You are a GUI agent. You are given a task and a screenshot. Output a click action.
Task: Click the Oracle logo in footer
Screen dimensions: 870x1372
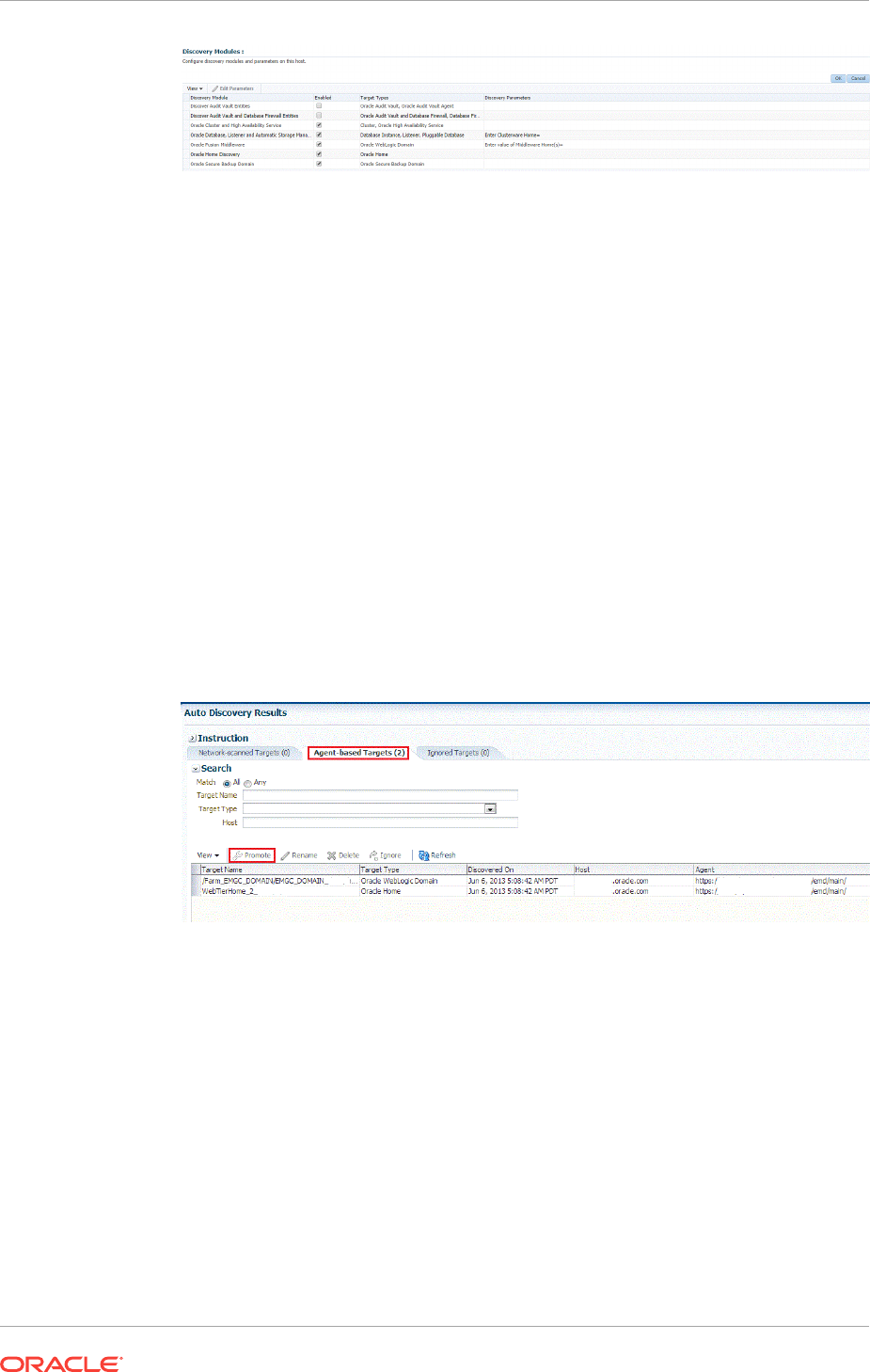click(x=61, y=1364)
